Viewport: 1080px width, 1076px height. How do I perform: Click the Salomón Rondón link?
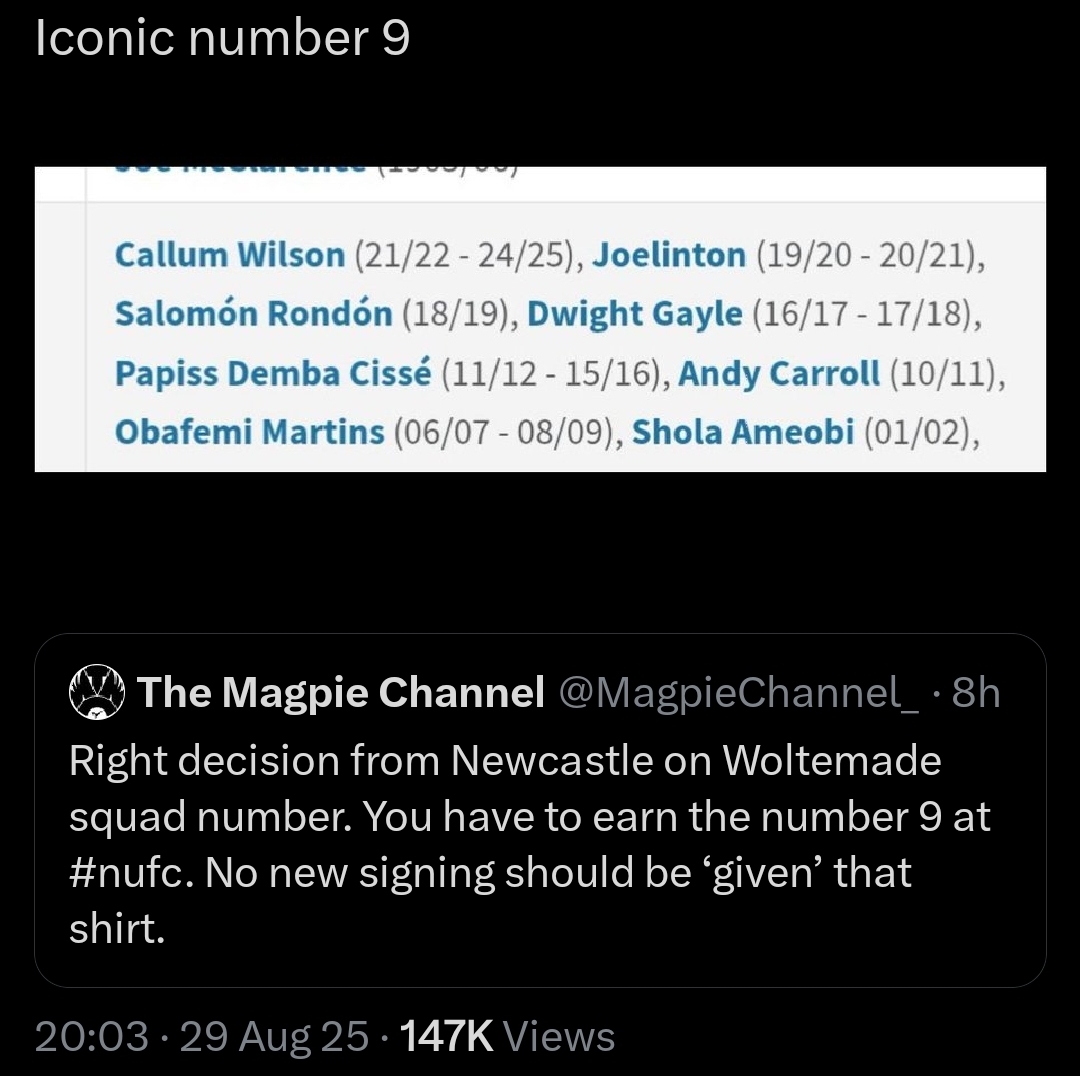pyautogui.click(x=253, y=313)
